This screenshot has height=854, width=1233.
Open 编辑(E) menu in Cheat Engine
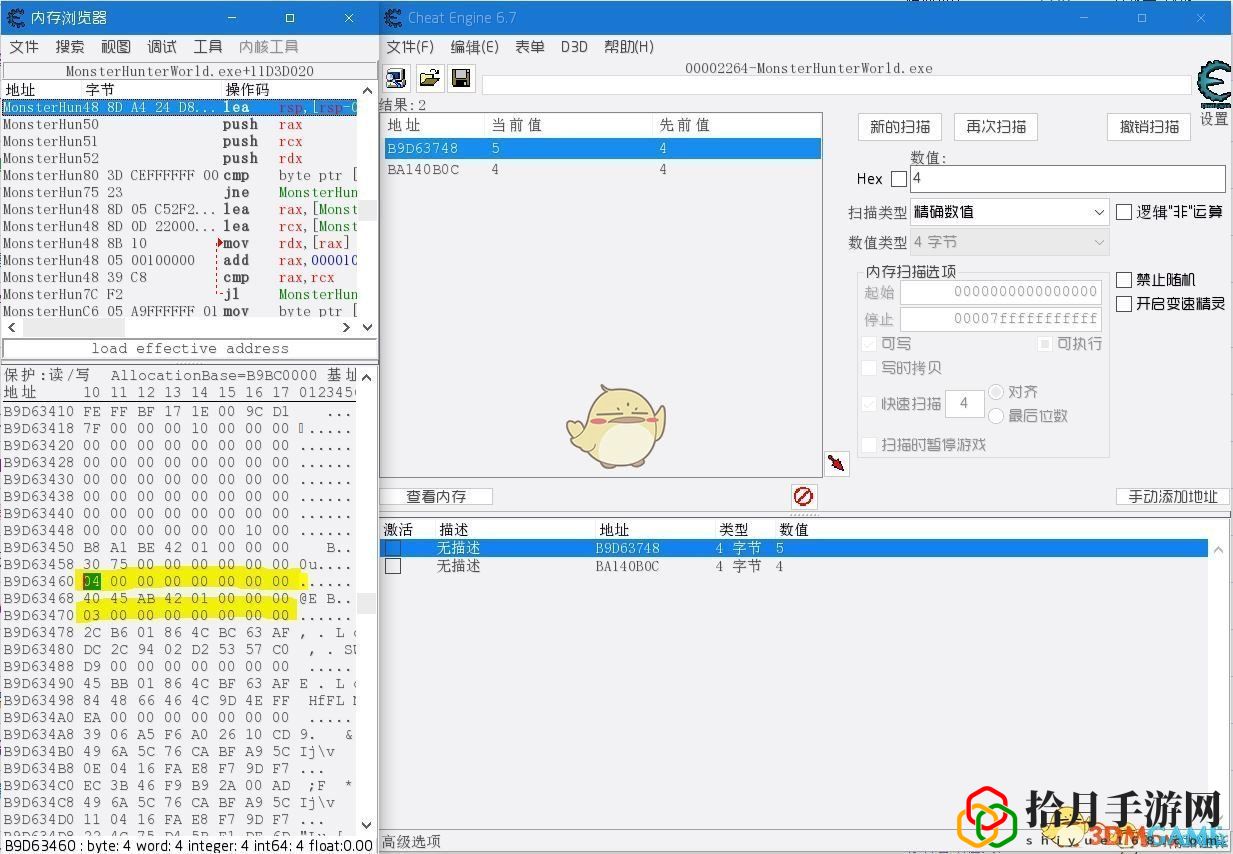click(475, 47)
